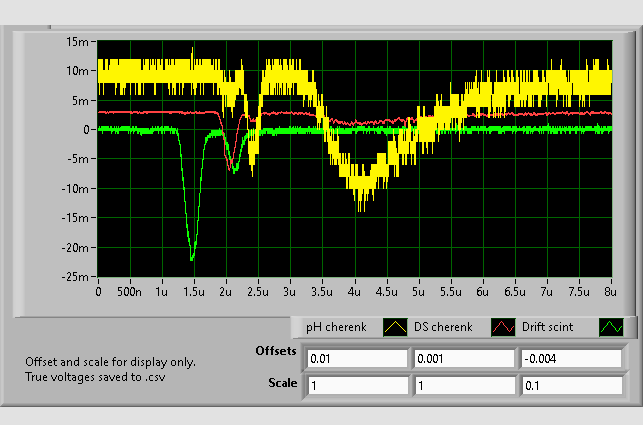Click the green Drift scint plot legend icon
This screenshot has width=643, height=425.
tap(610, 327)
